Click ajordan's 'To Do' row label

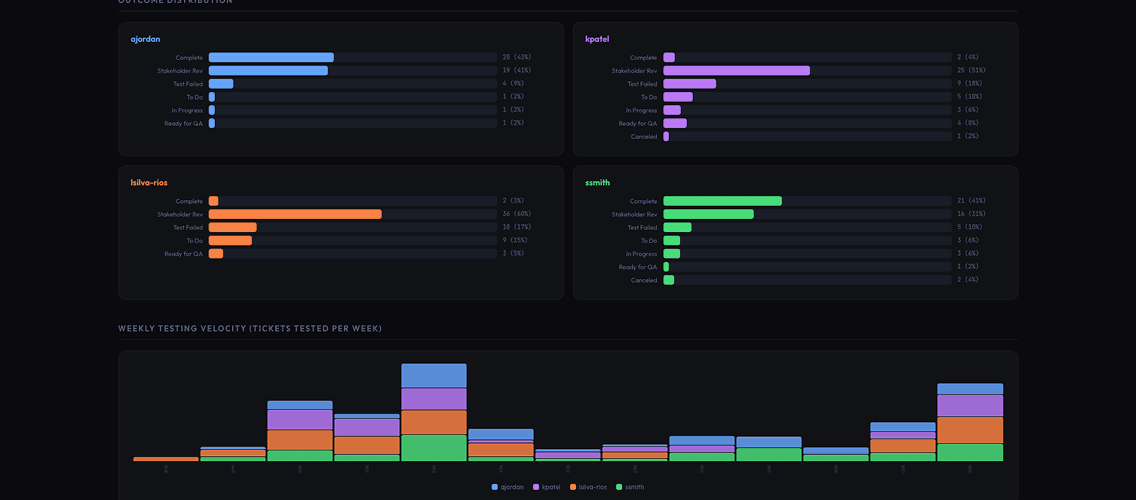pyautogui.click(x=194, y=97)
